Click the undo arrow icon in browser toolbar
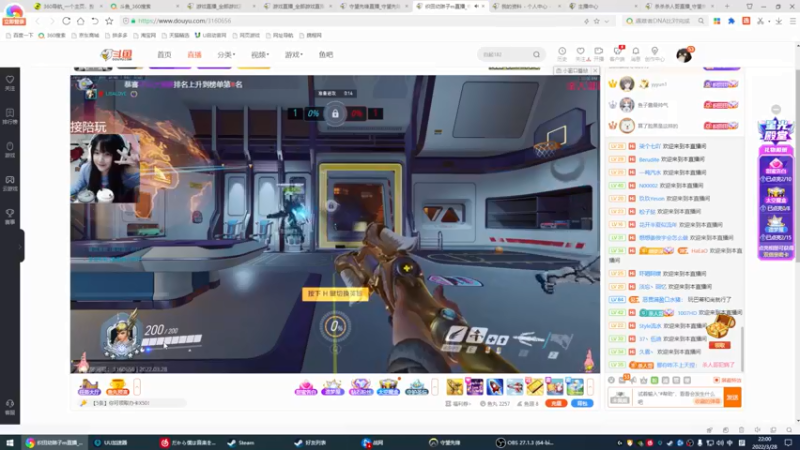Screen dimensions: 800x450 tap(95, 21)
